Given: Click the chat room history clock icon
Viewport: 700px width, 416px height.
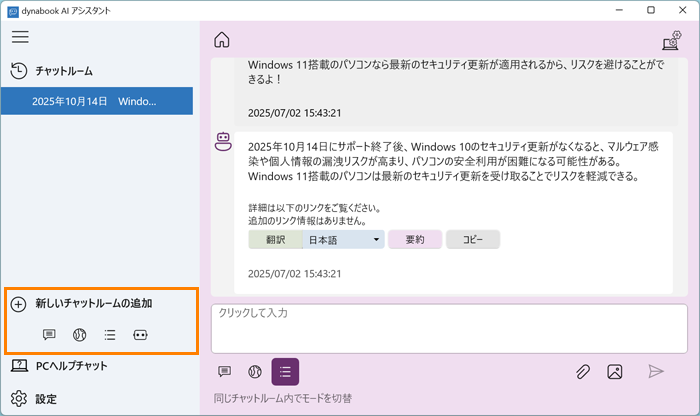Looking at the screenshot, I should (x=18, y=71).
